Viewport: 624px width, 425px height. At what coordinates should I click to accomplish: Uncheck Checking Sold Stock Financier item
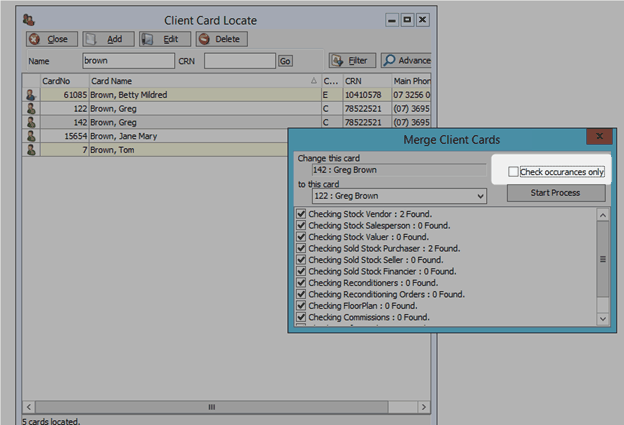click(301, 271)
